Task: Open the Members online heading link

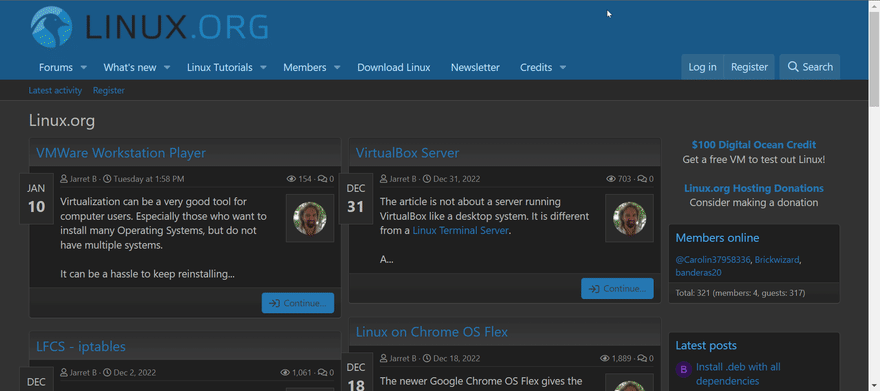Action: (x=717, y=238)
